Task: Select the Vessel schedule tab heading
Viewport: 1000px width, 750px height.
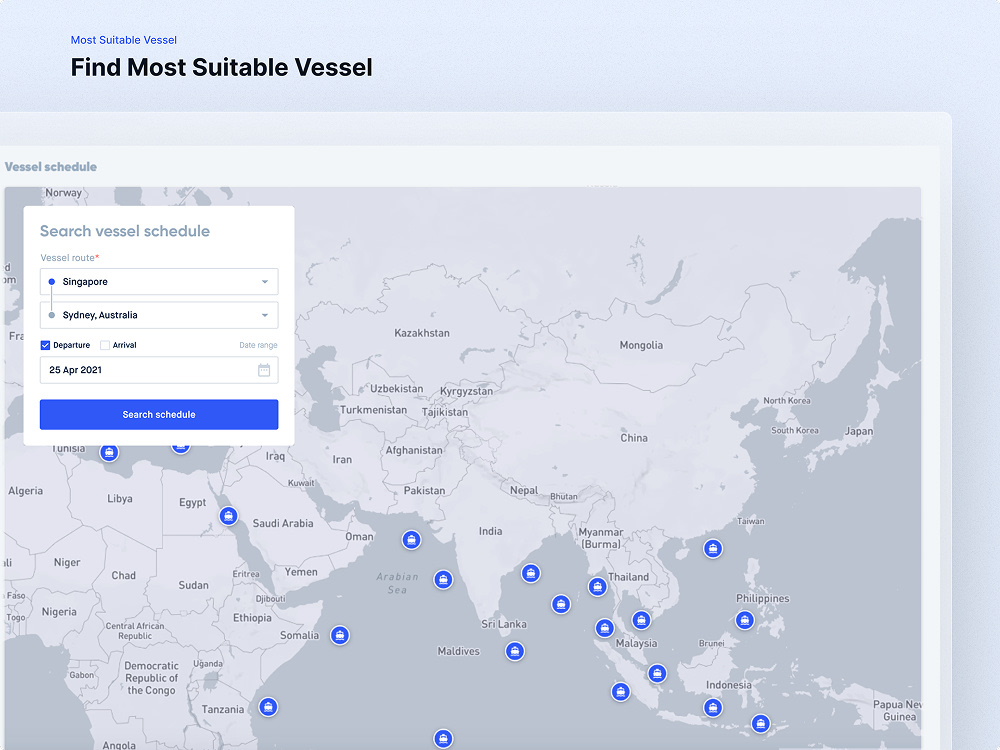Action: click(51, 167)
